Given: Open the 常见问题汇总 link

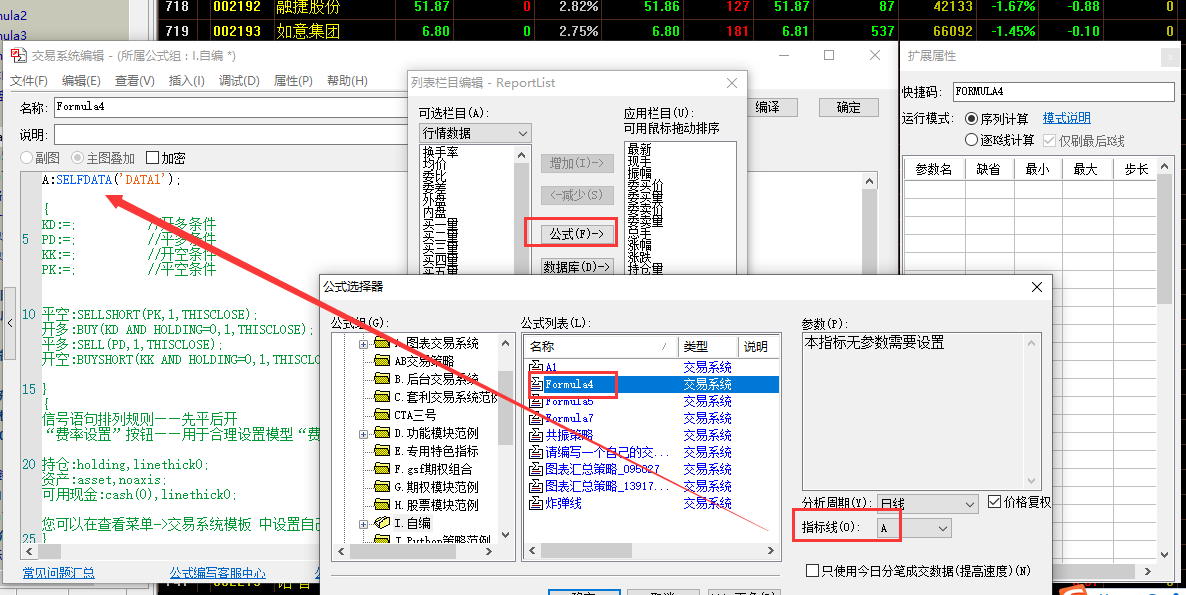Looking at the screenshot, I should point(58,573).
